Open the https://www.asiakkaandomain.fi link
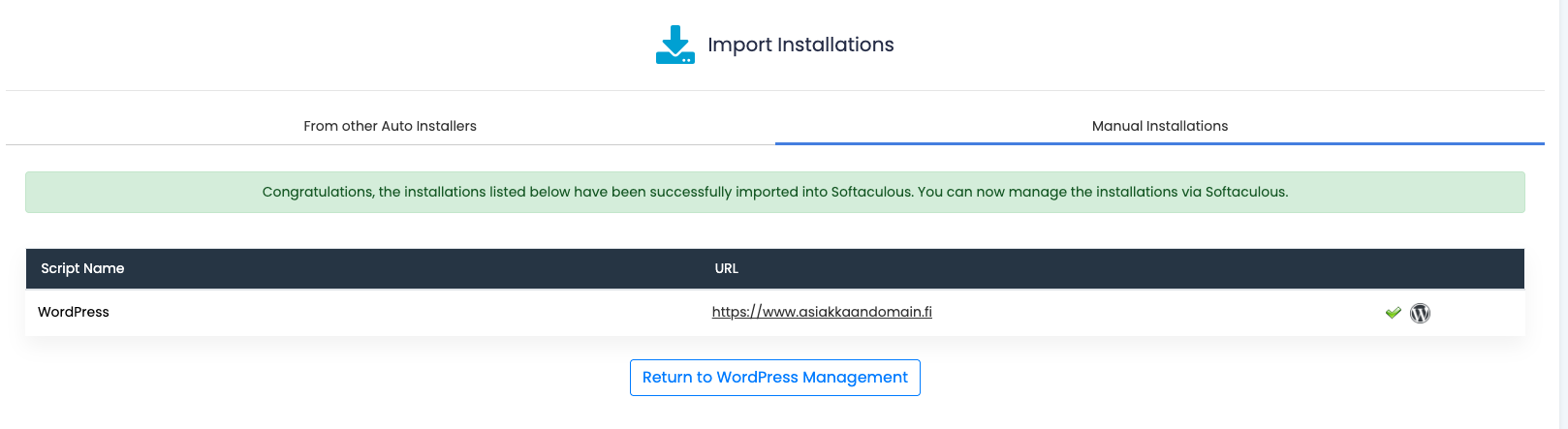This screenshot has width=1568, height=429. click(x=822, y=312)
